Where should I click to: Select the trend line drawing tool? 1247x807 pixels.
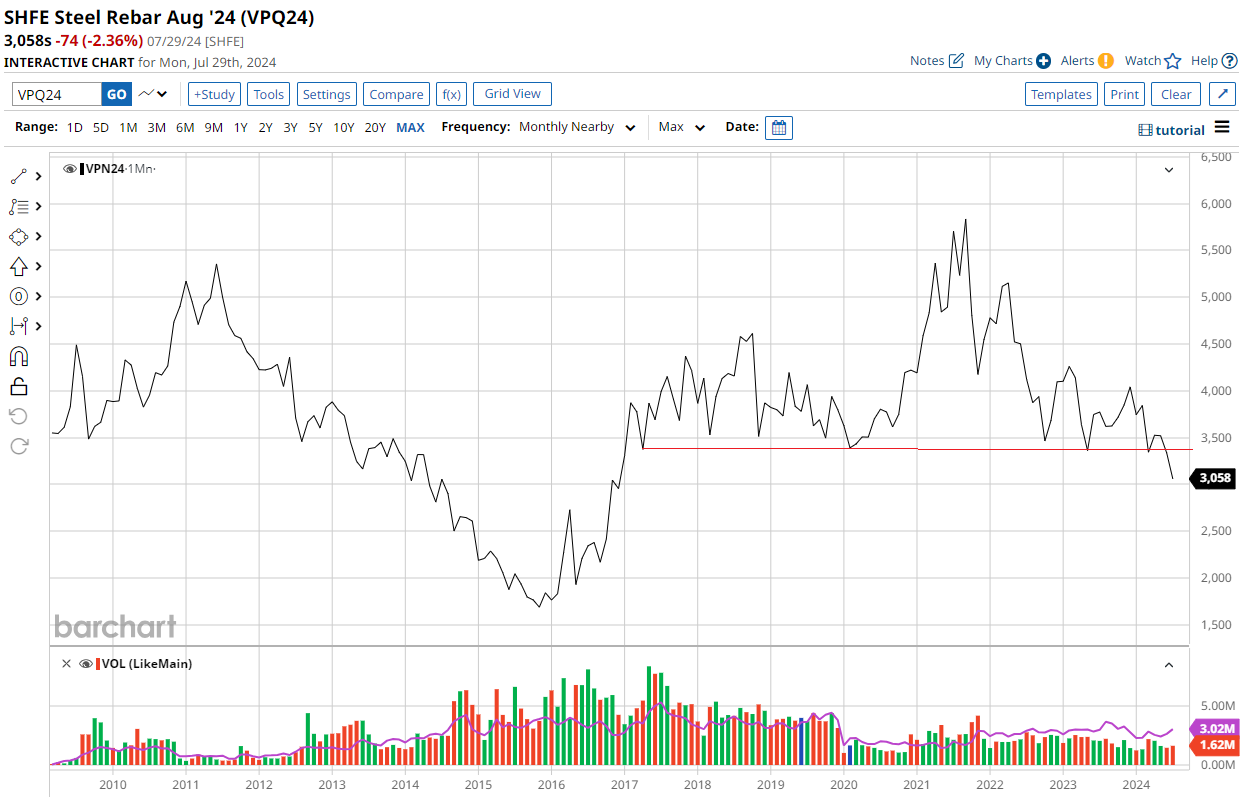click(19, 176)
